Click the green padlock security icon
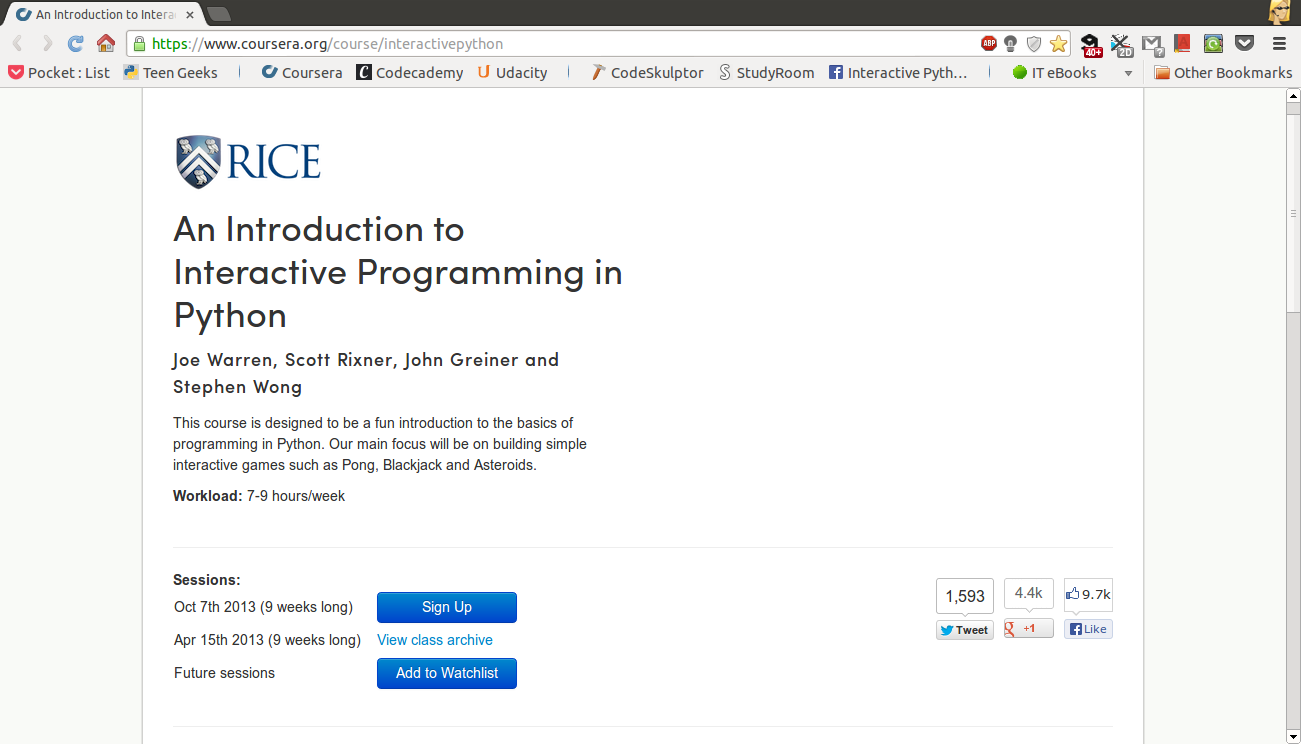 [139, 44]
